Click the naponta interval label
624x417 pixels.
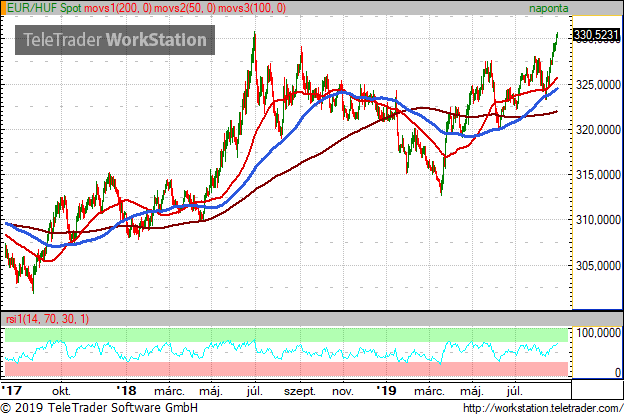pos(548,8)
